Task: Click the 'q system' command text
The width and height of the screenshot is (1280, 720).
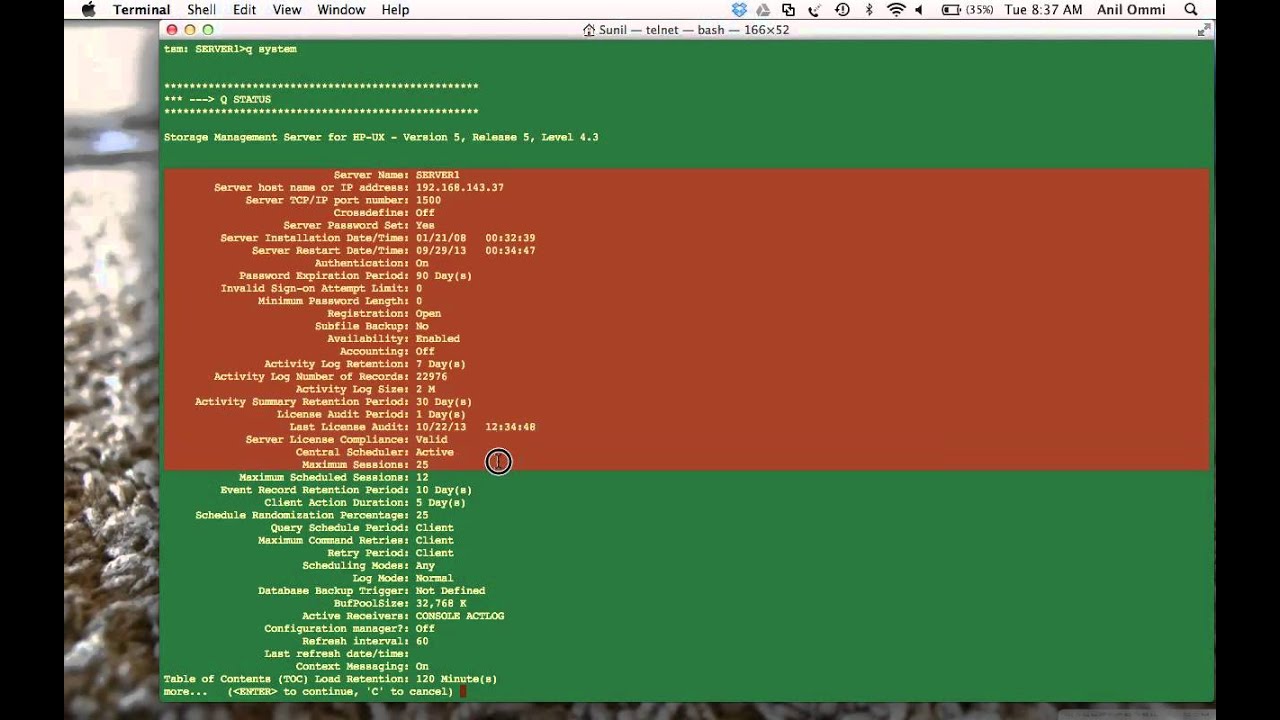Action: (271, 49)
